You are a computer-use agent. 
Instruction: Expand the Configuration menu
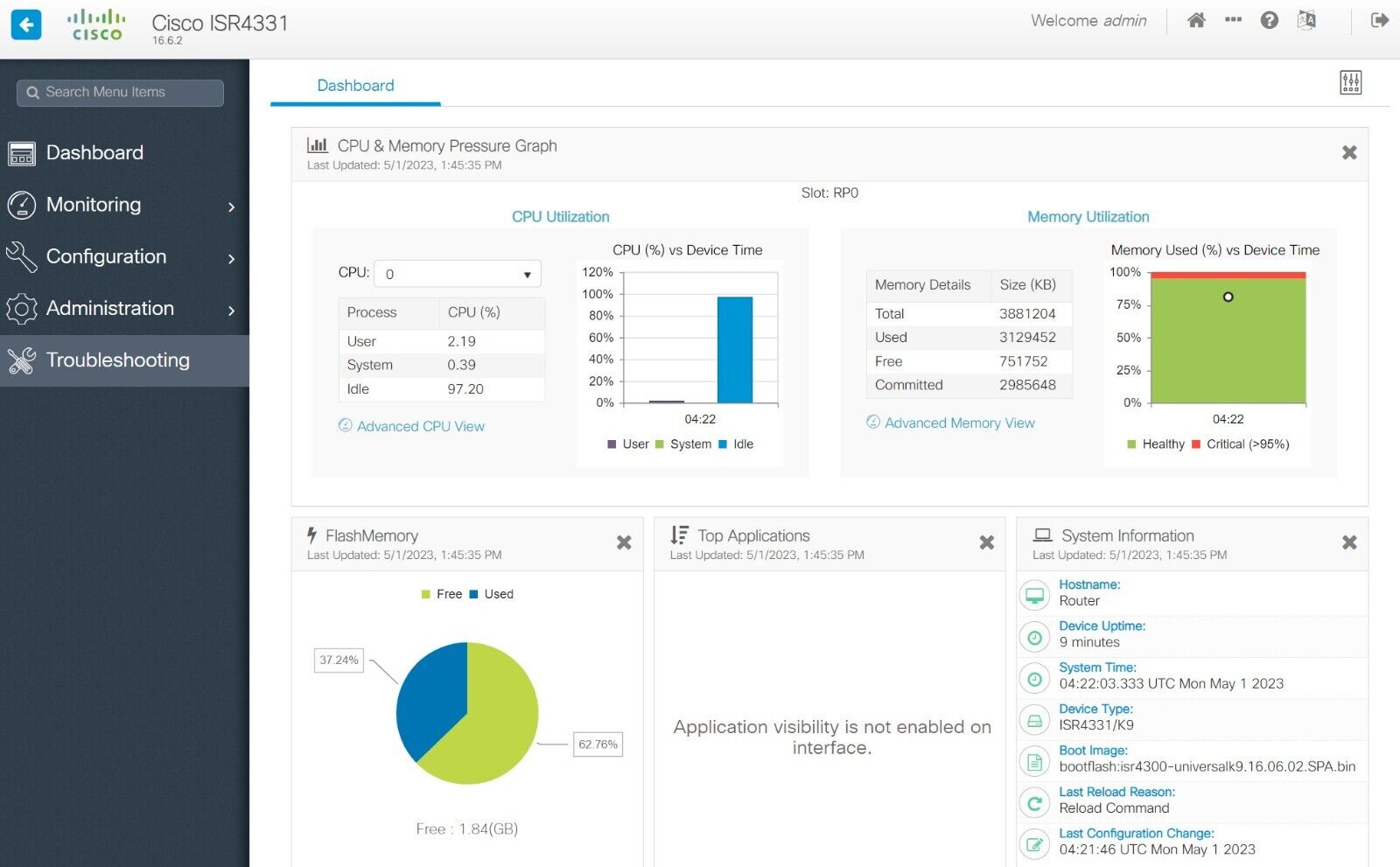122,257
